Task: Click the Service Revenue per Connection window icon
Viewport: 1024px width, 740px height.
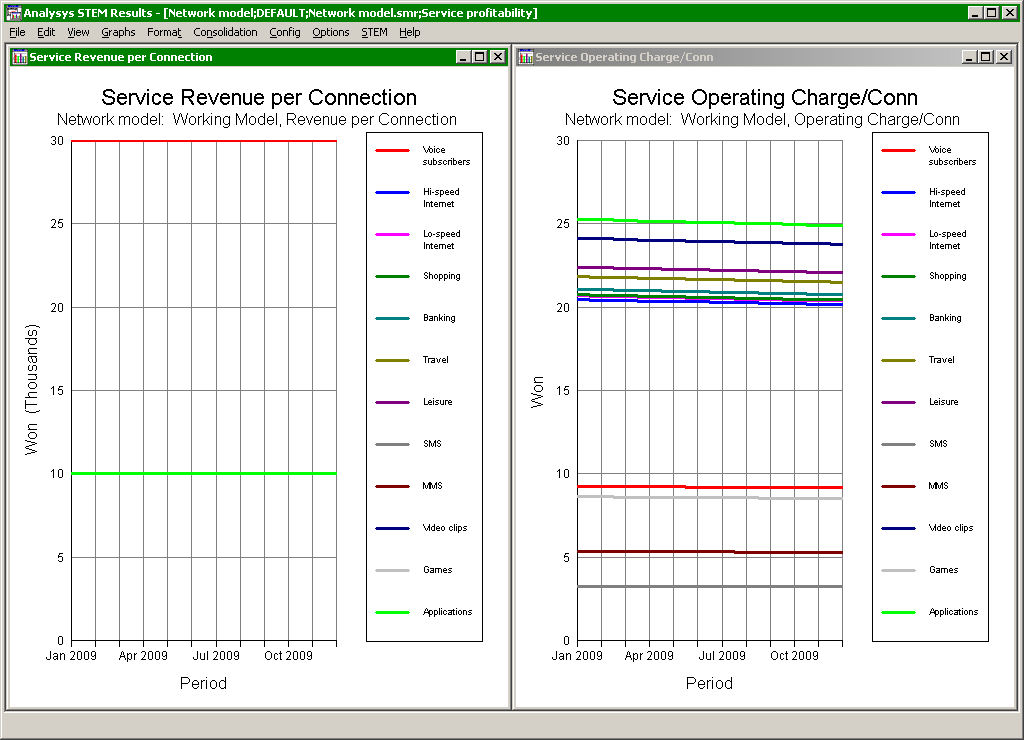Action: (20, 57)
